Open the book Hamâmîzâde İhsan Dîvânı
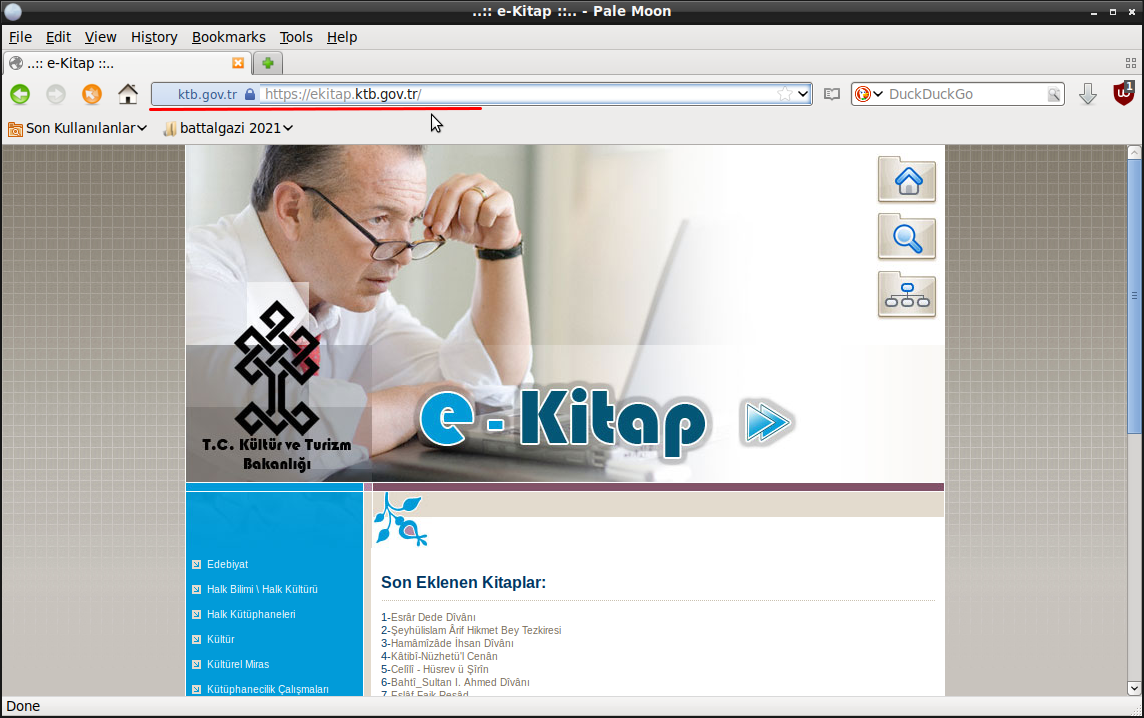 tap(452, 644)
